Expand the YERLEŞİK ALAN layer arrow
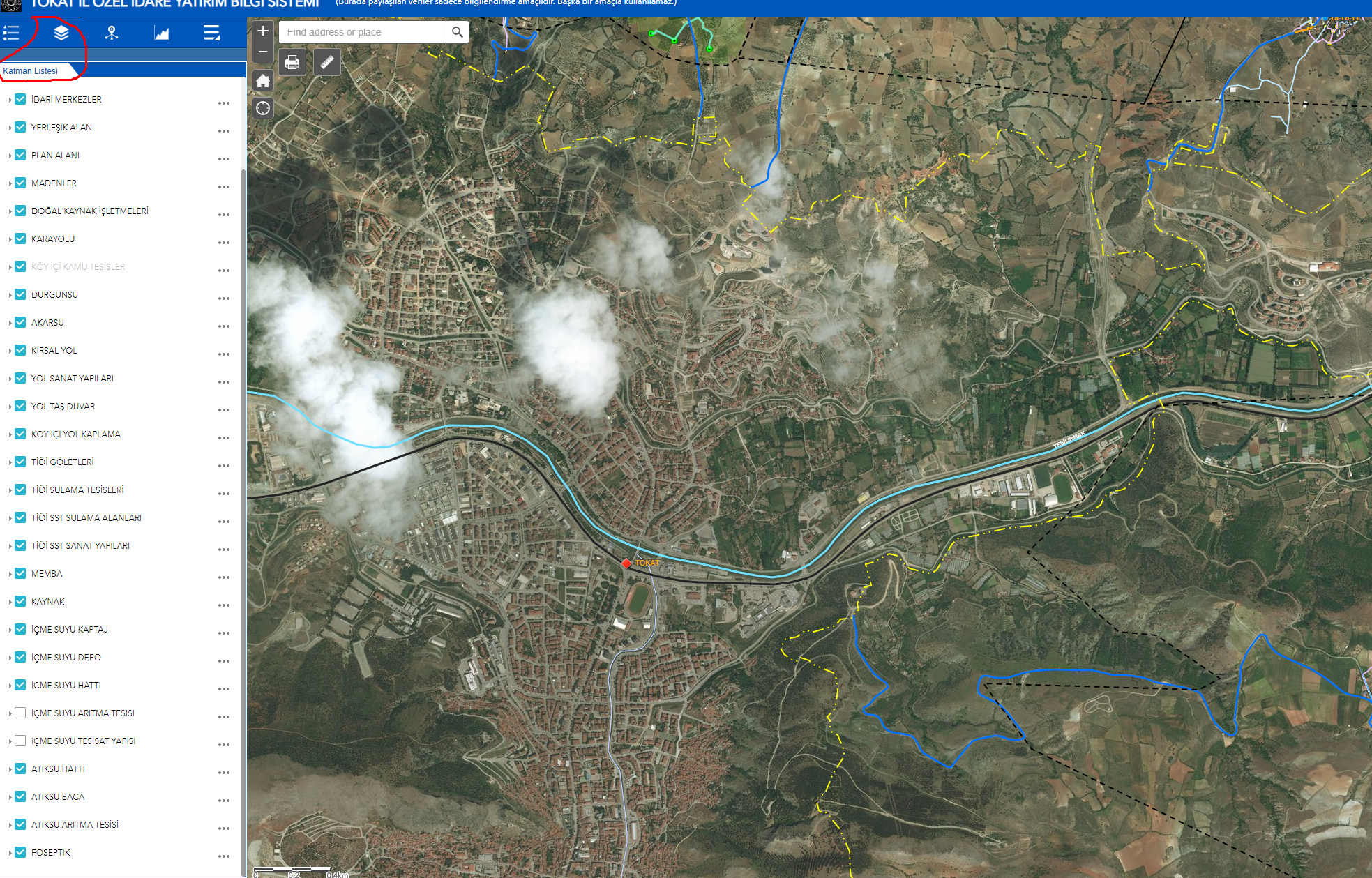 (x=10, y=128)
